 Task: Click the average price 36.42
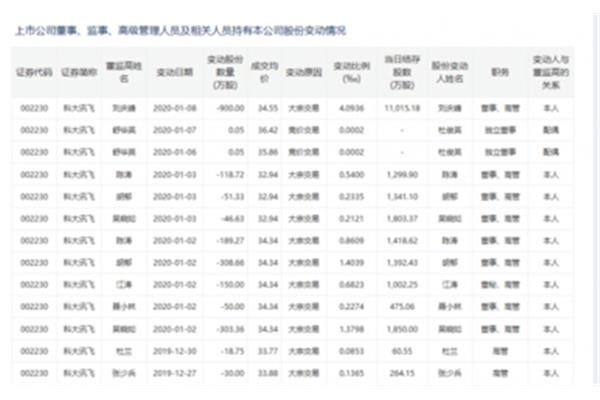[268, 131]
